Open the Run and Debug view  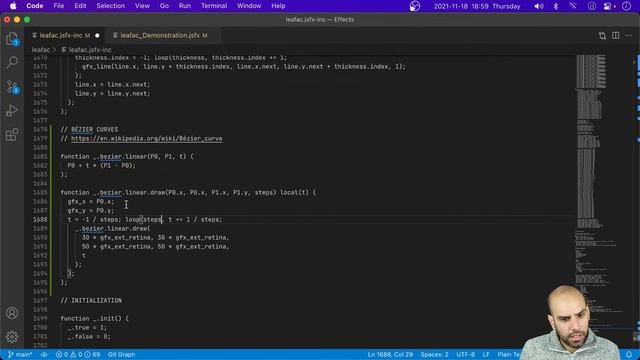12,111
